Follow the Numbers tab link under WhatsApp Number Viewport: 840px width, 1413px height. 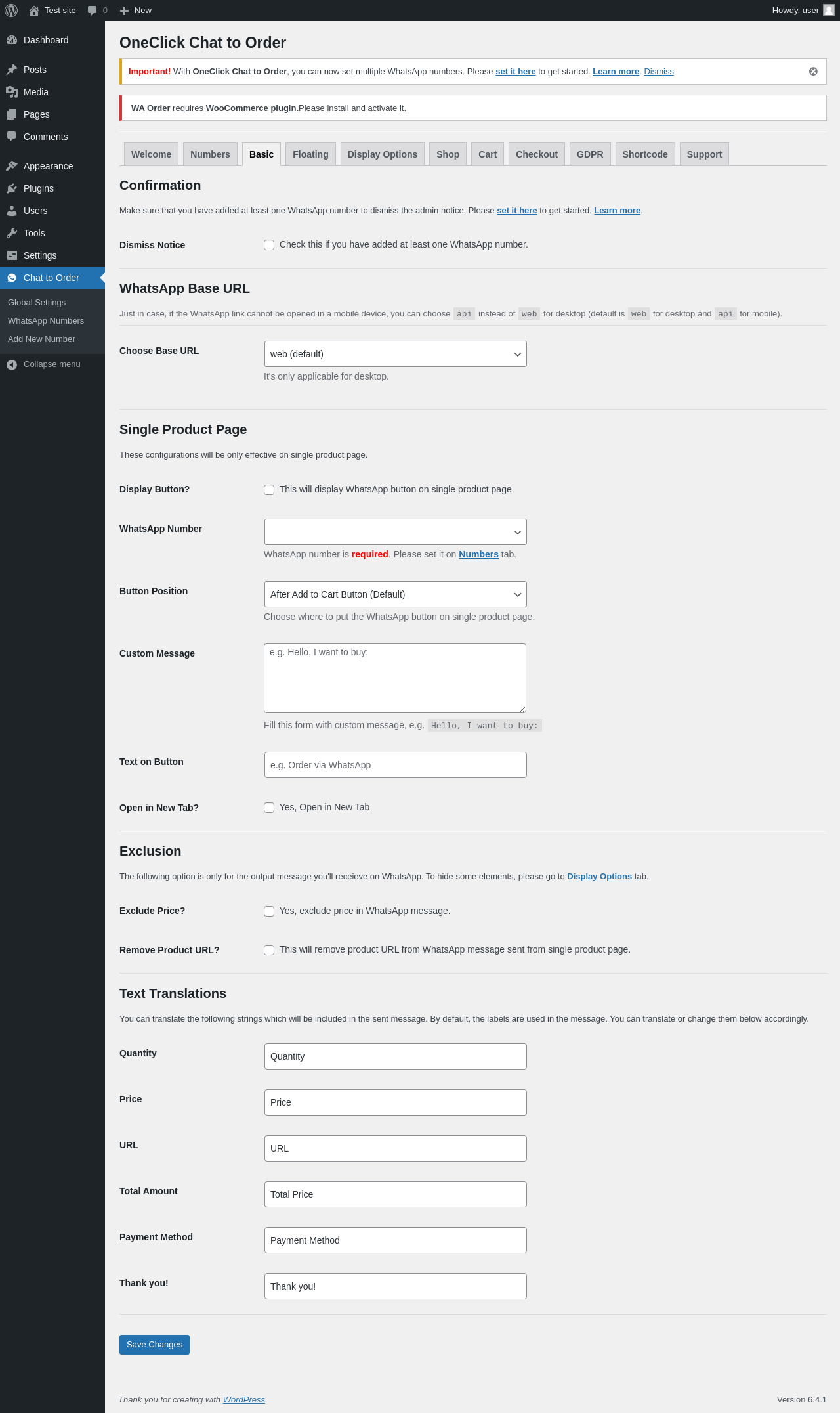coord(478,554)
